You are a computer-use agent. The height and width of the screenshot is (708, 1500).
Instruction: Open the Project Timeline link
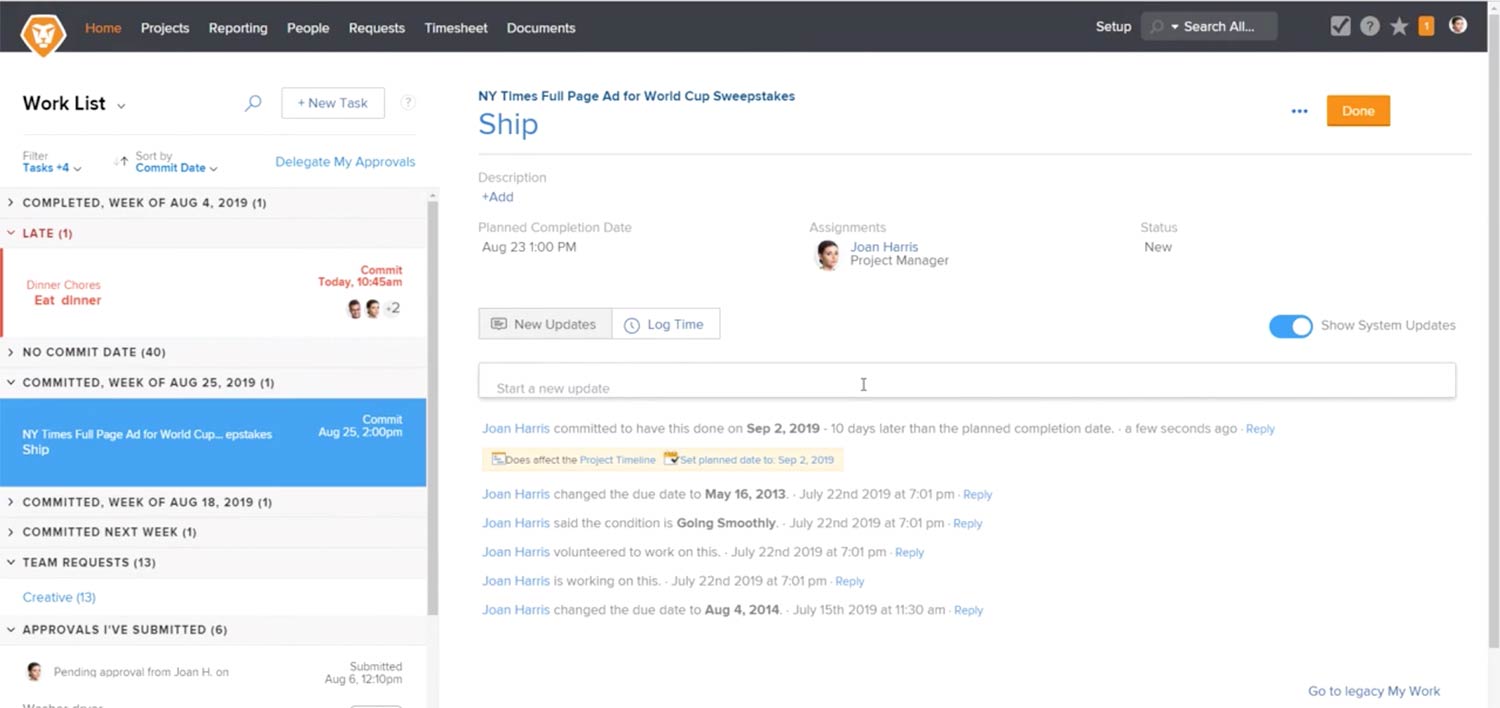(617, 460)
